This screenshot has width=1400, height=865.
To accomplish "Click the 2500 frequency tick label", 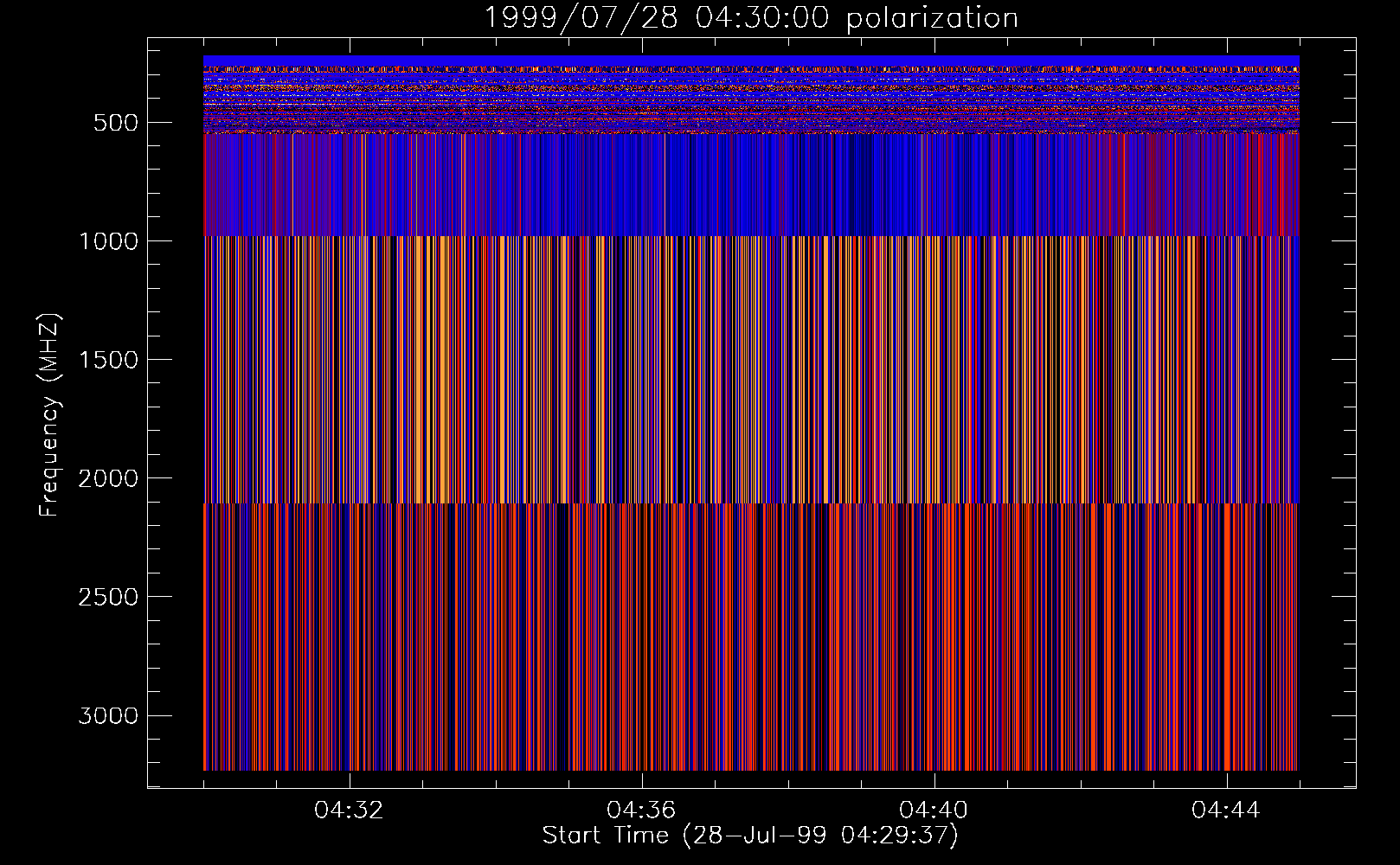I will tap(108, 597).
